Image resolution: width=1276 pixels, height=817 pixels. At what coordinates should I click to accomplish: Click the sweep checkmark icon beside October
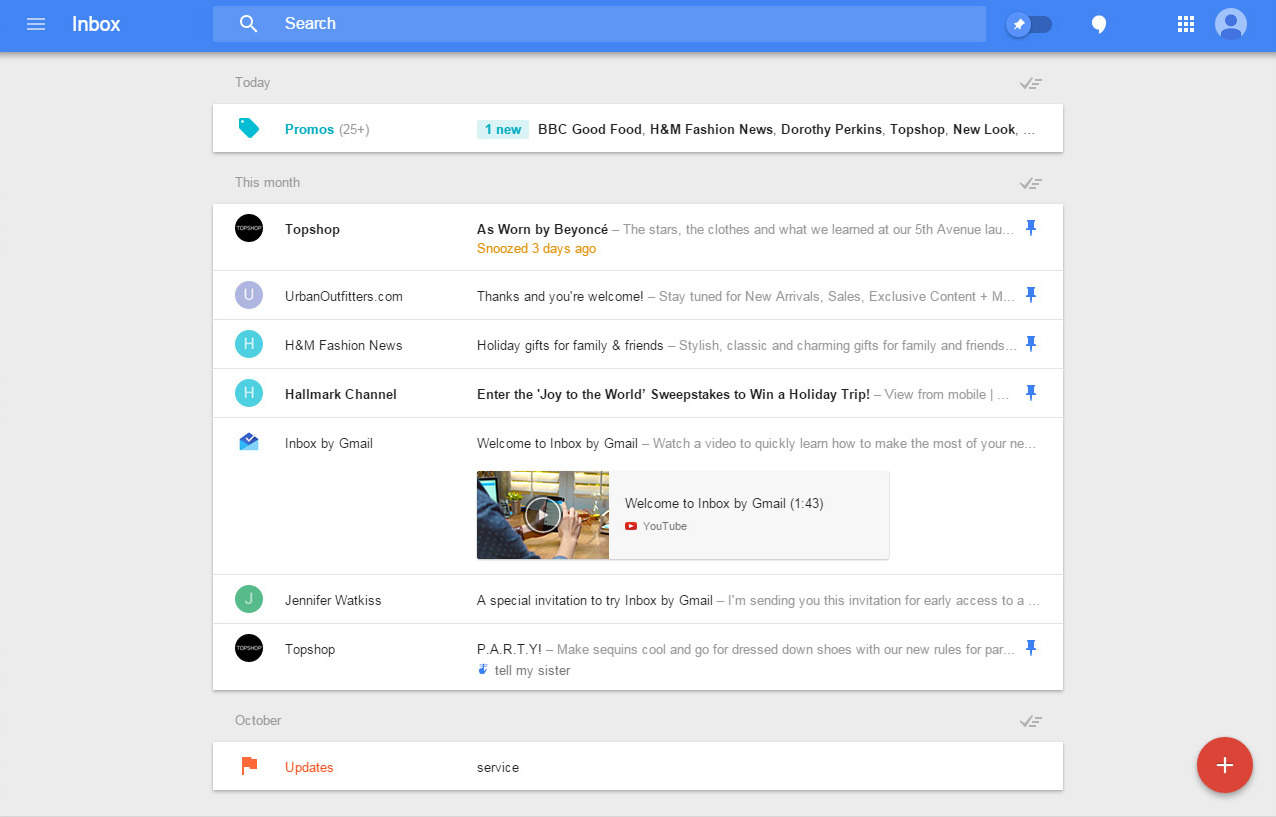pos(1031,720)
